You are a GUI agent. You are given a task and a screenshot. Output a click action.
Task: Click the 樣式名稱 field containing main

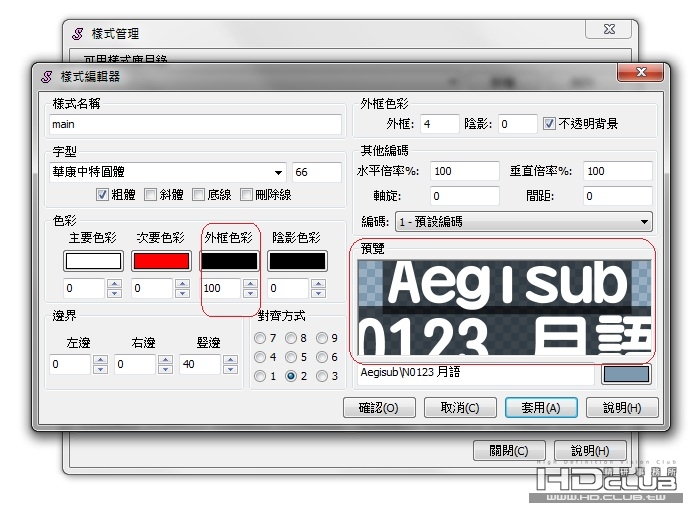pyautogui.click(x=195, y=125)
